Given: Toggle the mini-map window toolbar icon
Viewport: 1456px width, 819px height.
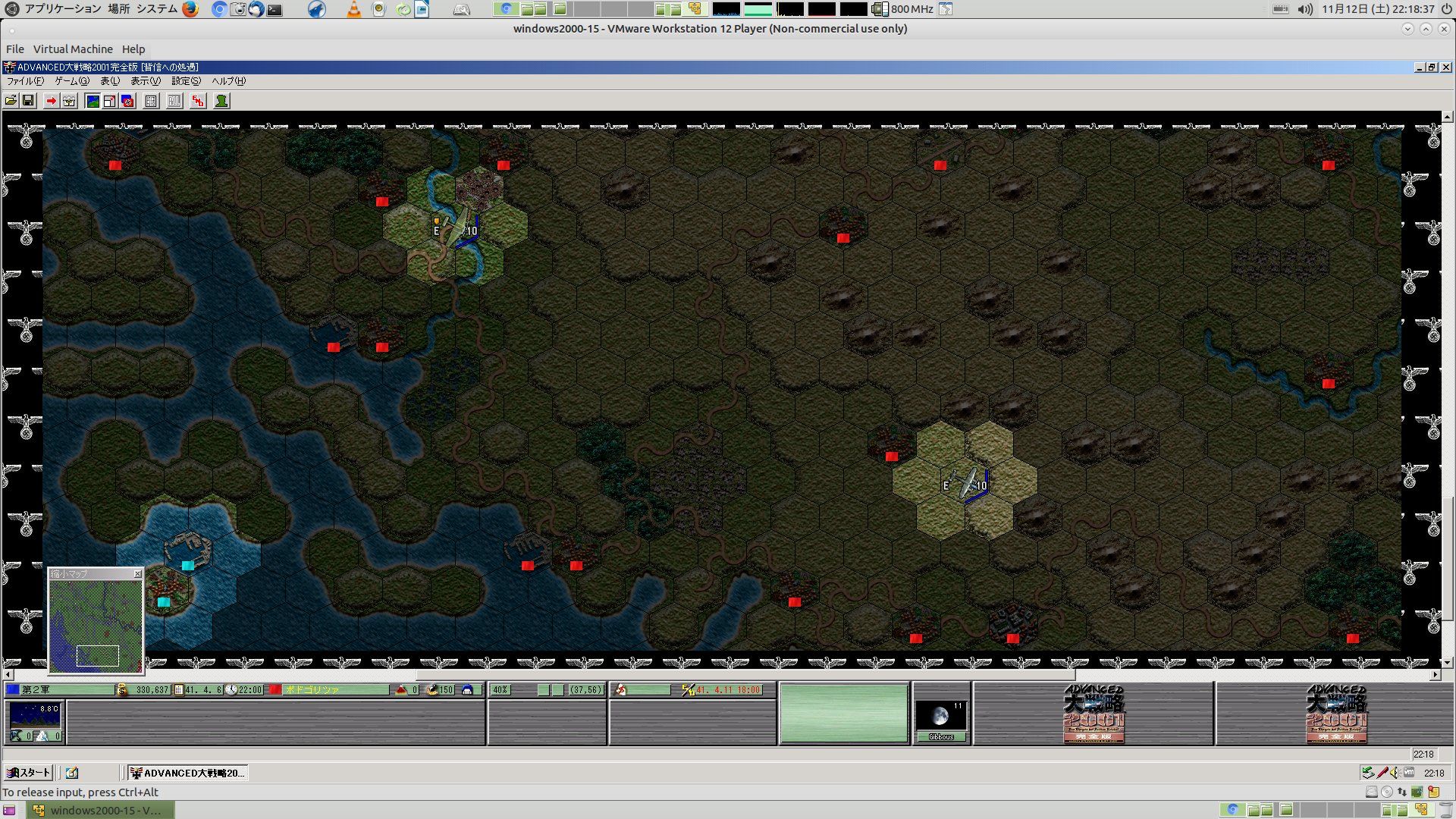Looking at the screenshot, I should [110, 101].
